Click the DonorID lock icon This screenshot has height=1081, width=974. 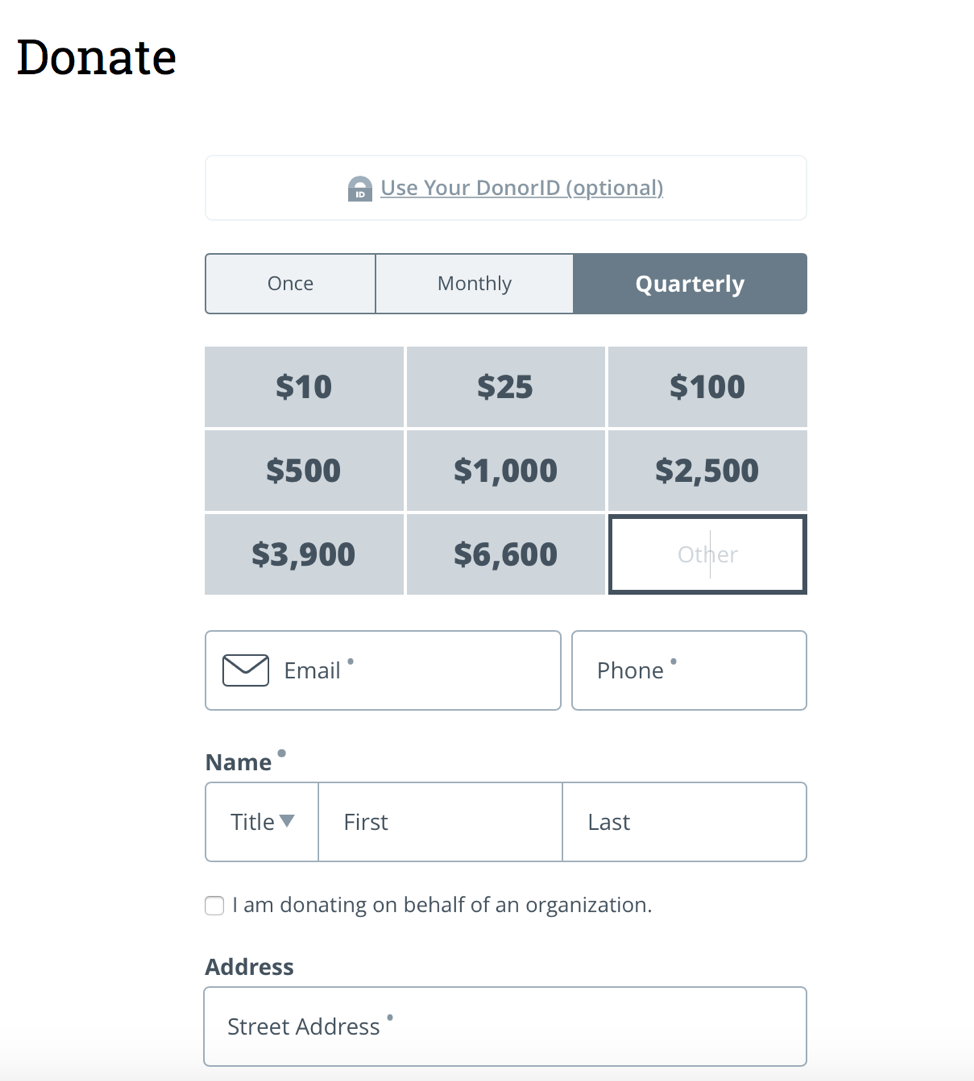coord(359,188)
